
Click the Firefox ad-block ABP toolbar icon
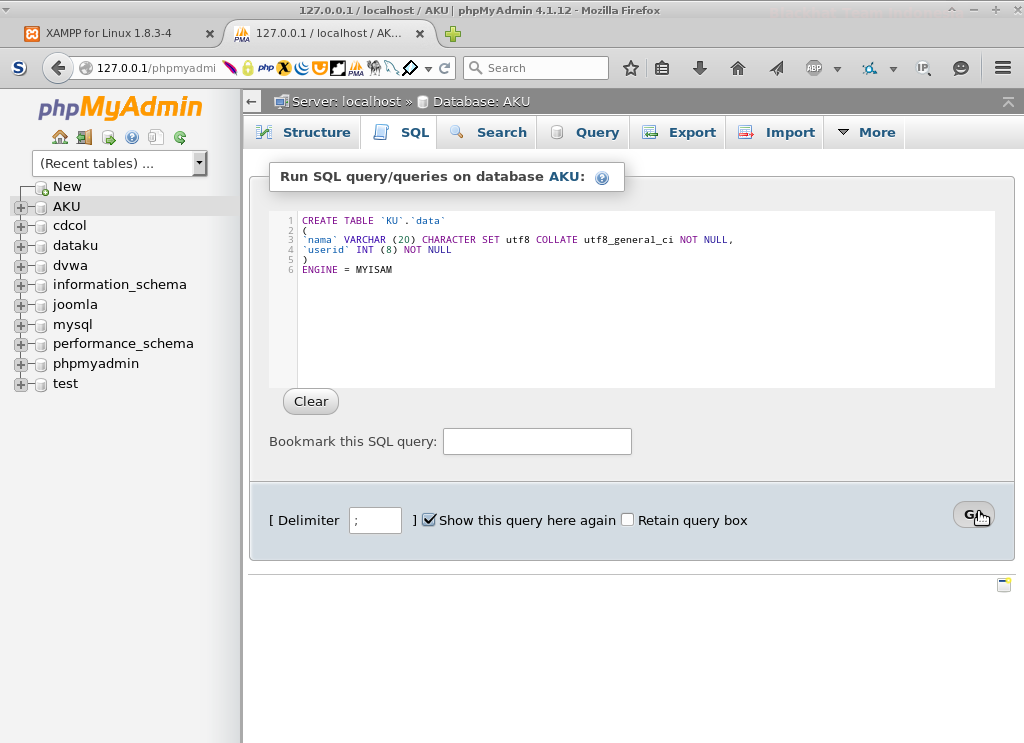coord(812,69)
